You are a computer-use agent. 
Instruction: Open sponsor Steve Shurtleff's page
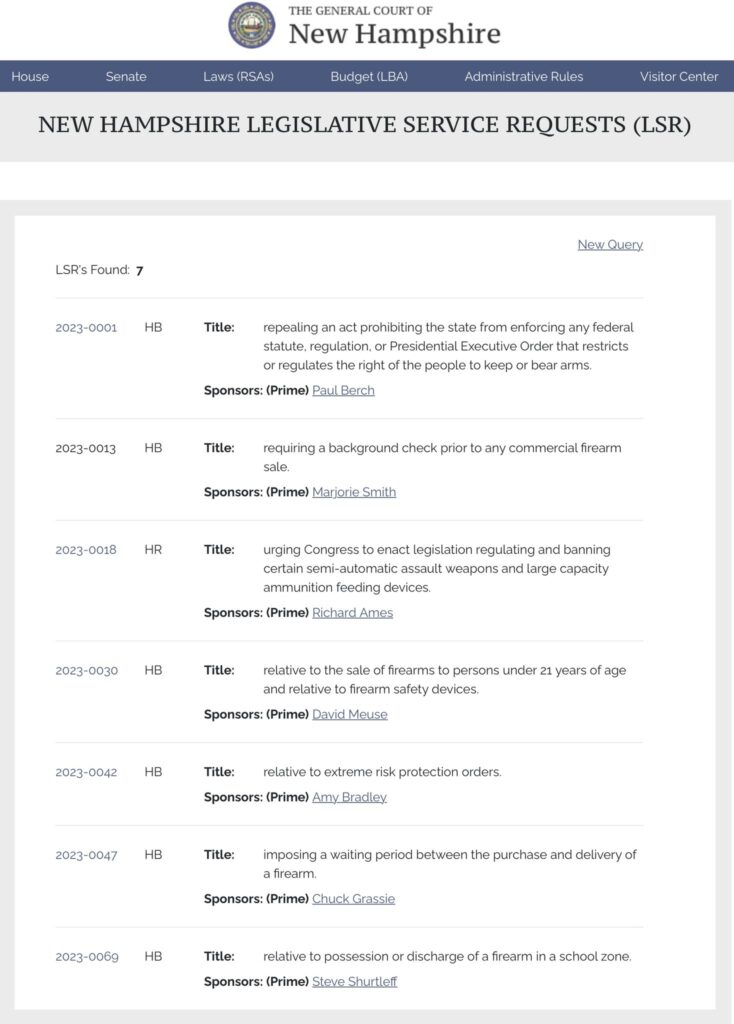click(354, 981)
